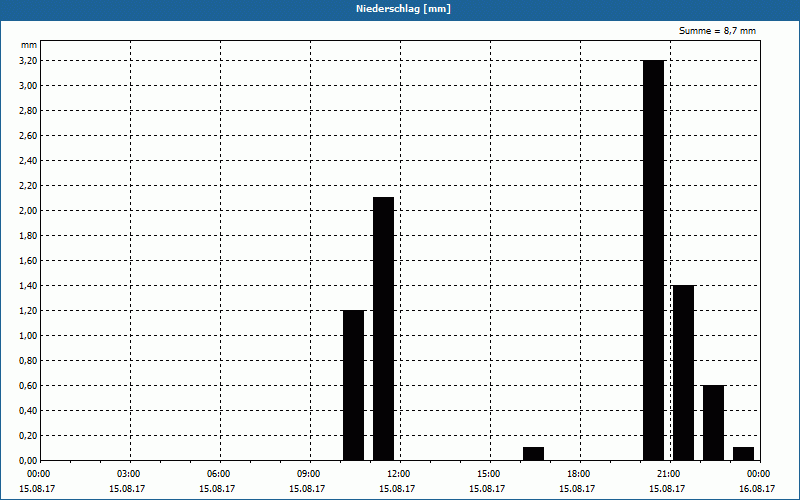Select the 0,60 mm precipitation bar
Viewport: 800px width, 500px height.
point(713,422)
